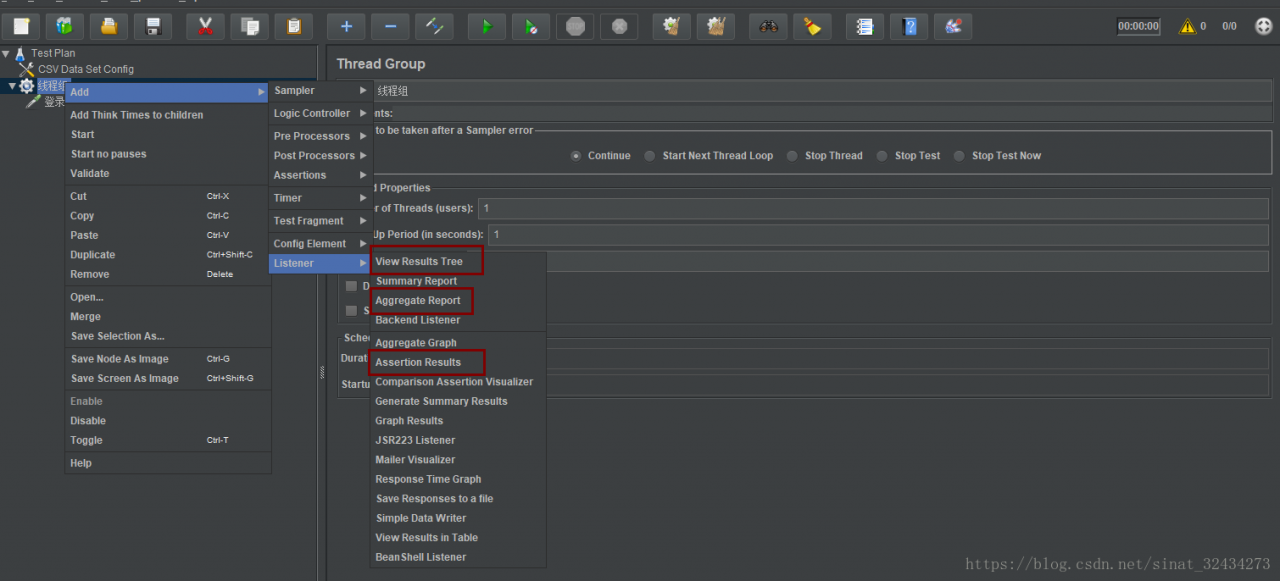Choose View Results Tree listener
This screenshot has height=581, width=1280.
[419, 262]
